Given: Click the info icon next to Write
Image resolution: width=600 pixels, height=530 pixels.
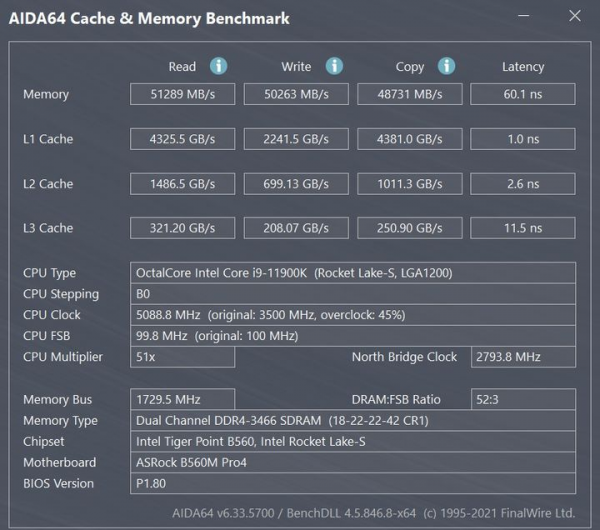Looking at the screenshot, I should click(x=334, y=66).
